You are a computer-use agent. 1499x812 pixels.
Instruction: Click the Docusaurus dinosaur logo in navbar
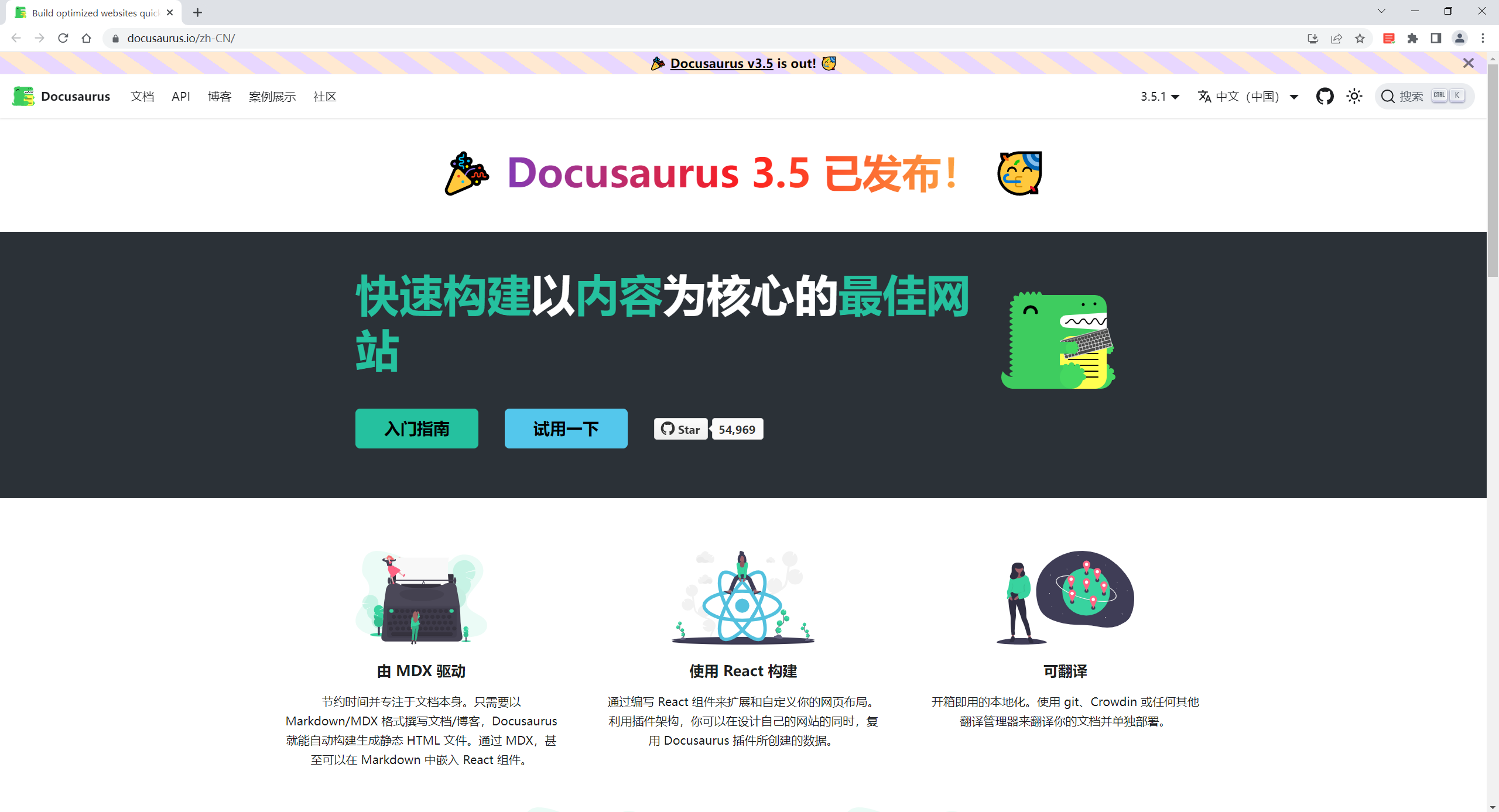click(x=23, y=96)
